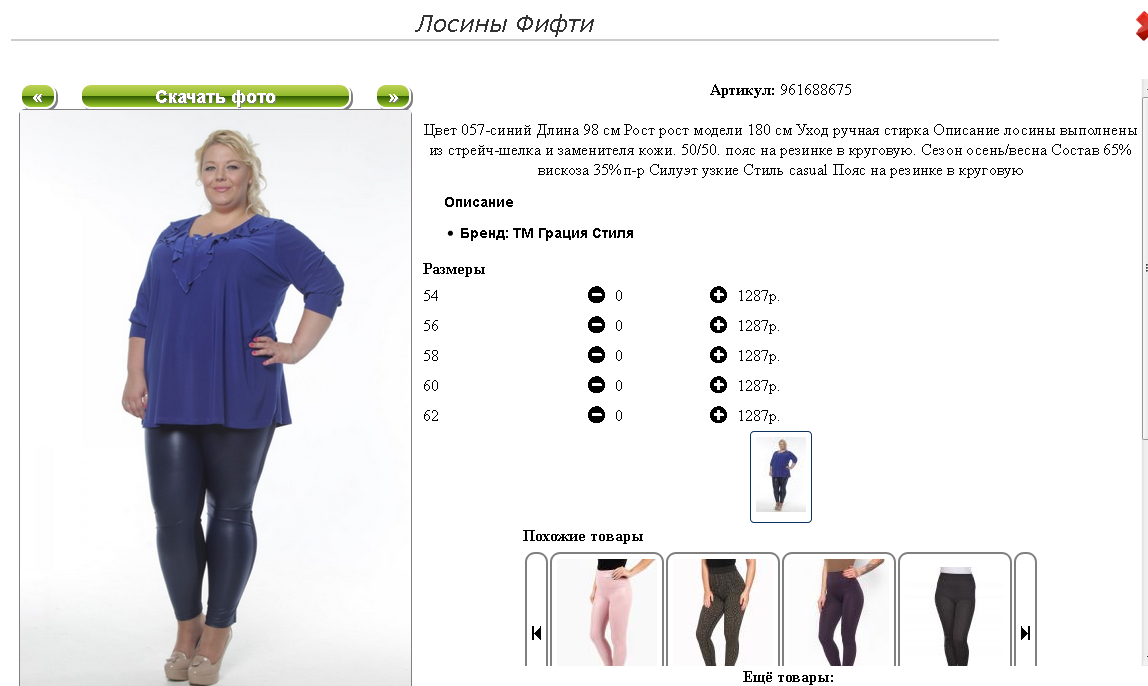Click minus icon for size 62
Viewport: 1148px width, 686px height.
(x=597, y=415)
